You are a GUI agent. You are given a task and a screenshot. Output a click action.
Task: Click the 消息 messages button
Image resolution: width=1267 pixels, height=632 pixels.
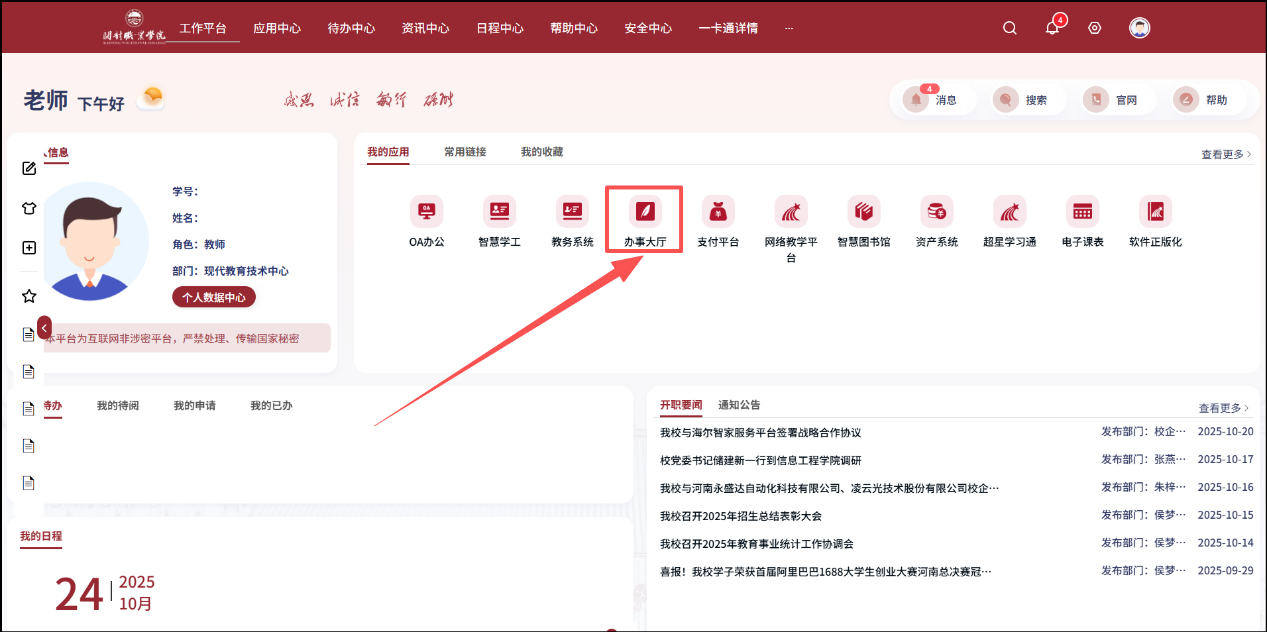click(932, 100)
